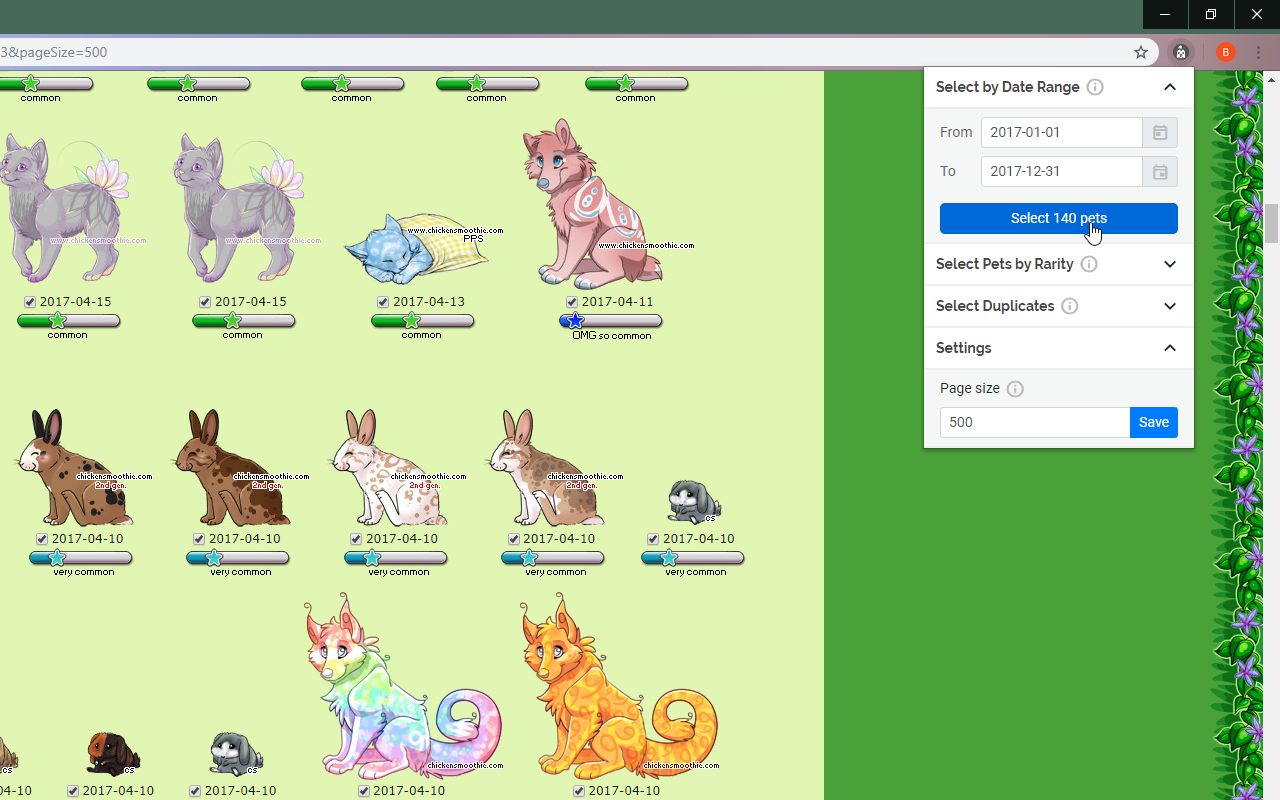Expand the Select Pets by Rarity section

tap(1170, 264)
